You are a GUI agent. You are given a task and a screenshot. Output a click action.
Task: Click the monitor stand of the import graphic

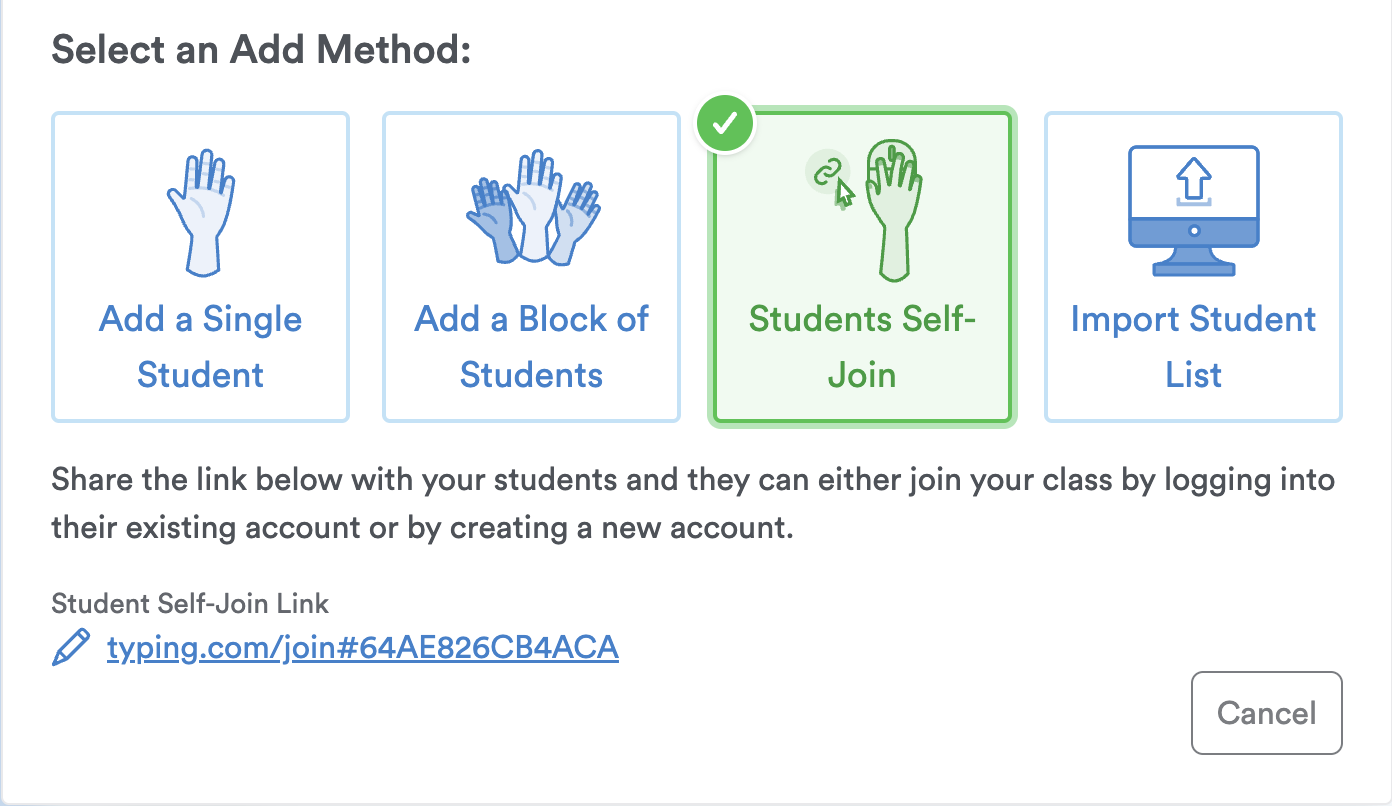[x=1193, y=263]
